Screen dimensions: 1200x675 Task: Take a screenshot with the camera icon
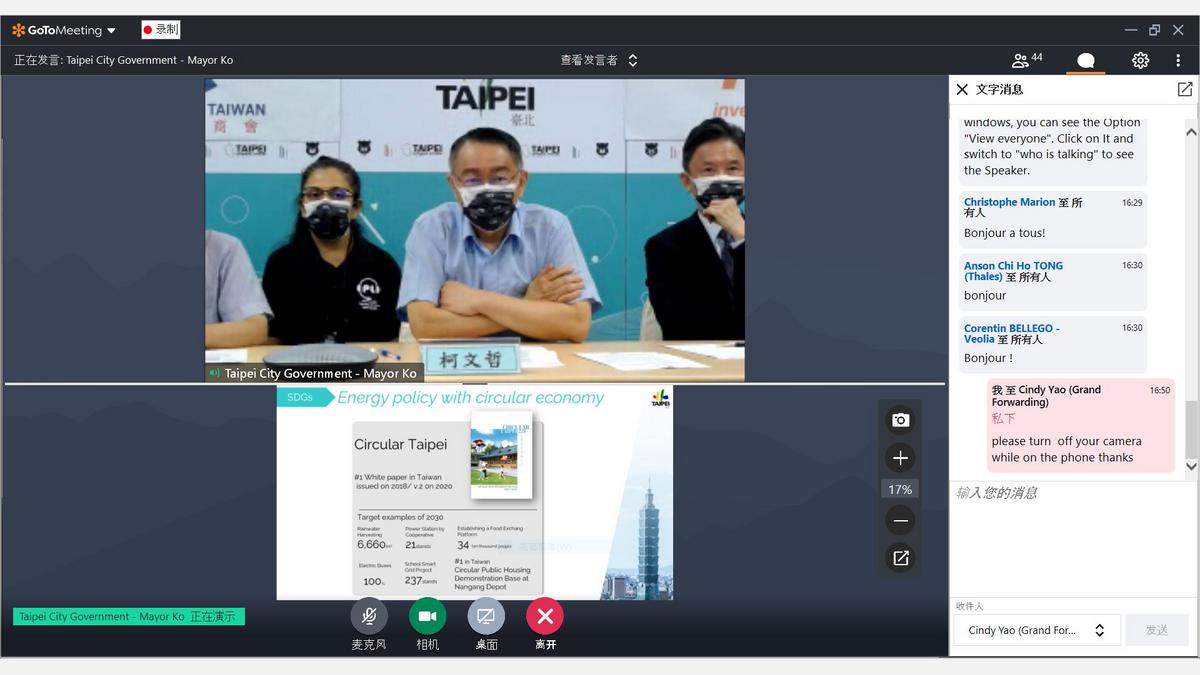coord(900,420)
